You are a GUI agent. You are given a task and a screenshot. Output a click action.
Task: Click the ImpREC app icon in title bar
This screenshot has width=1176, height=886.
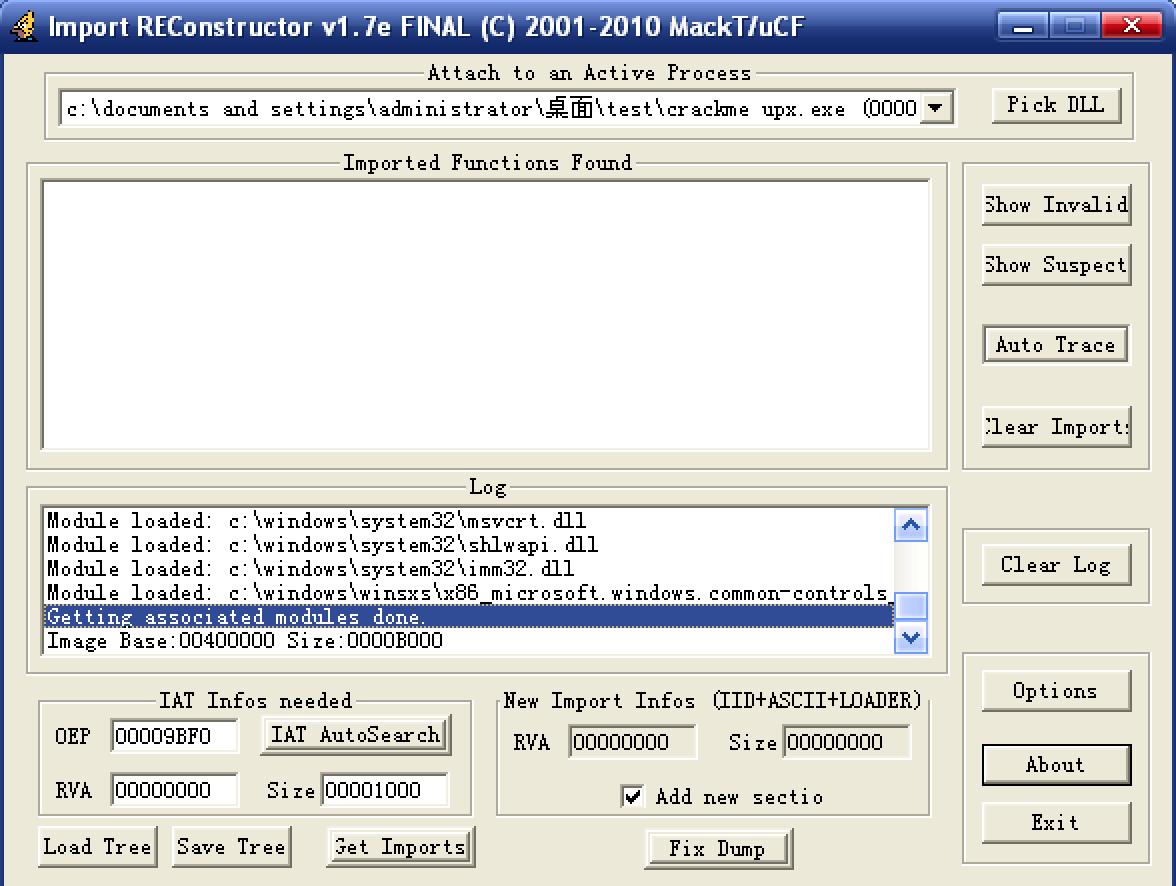point(24,25)
